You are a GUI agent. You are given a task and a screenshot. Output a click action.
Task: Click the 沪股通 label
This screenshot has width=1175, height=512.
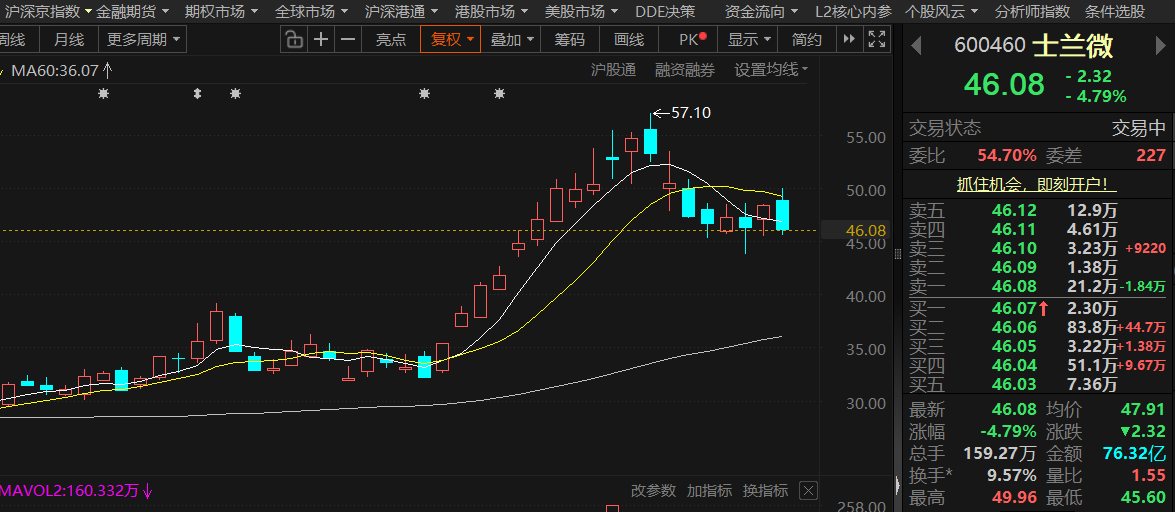(613, 70)
